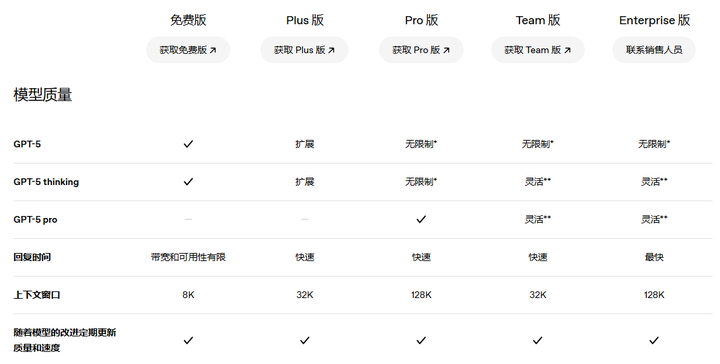Screen dimensions: 720x364
Task: Click the 获取 Team 版 button
Action: (538, 50)
